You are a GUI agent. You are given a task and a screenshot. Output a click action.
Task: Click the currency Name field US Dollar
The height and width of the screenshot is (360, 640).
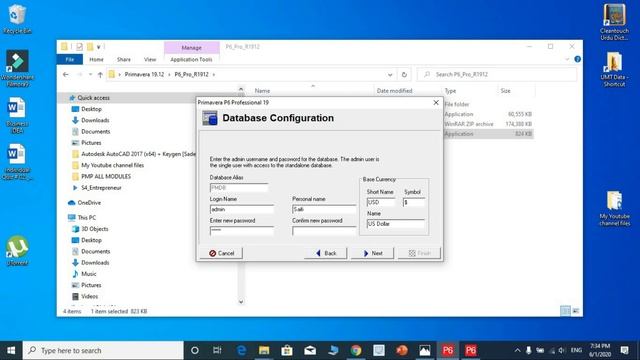point(396,224)
